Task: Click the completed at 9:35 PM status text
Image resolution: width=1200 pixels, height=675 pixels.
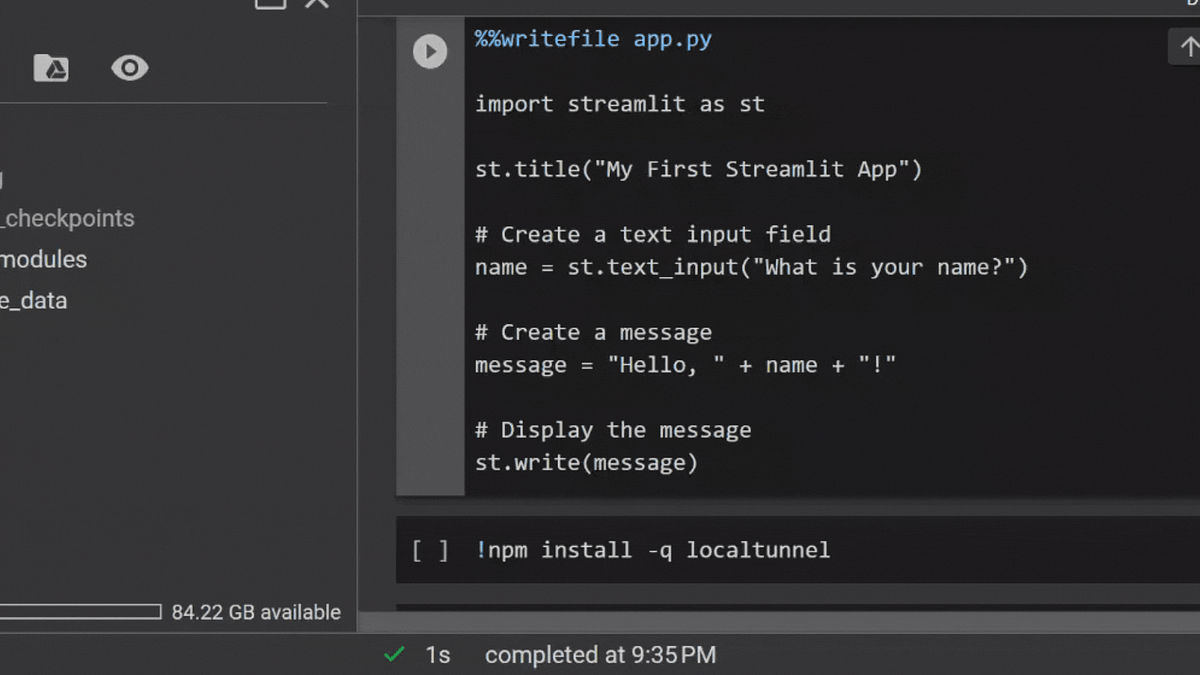Action: pyautogui.click(x=600, y=655)
